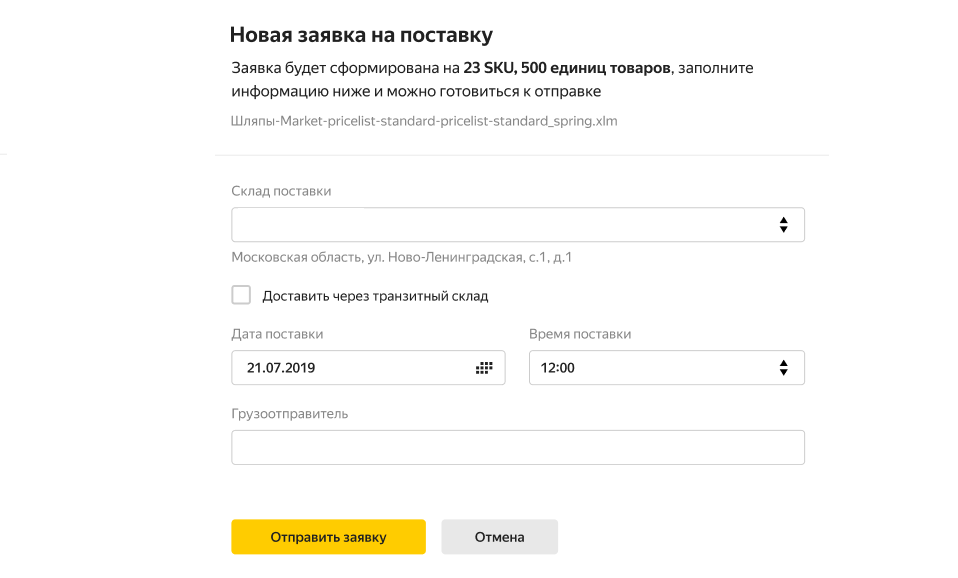
Task: Enable the transit warehouse checkbox
Action: pos(241,294)
